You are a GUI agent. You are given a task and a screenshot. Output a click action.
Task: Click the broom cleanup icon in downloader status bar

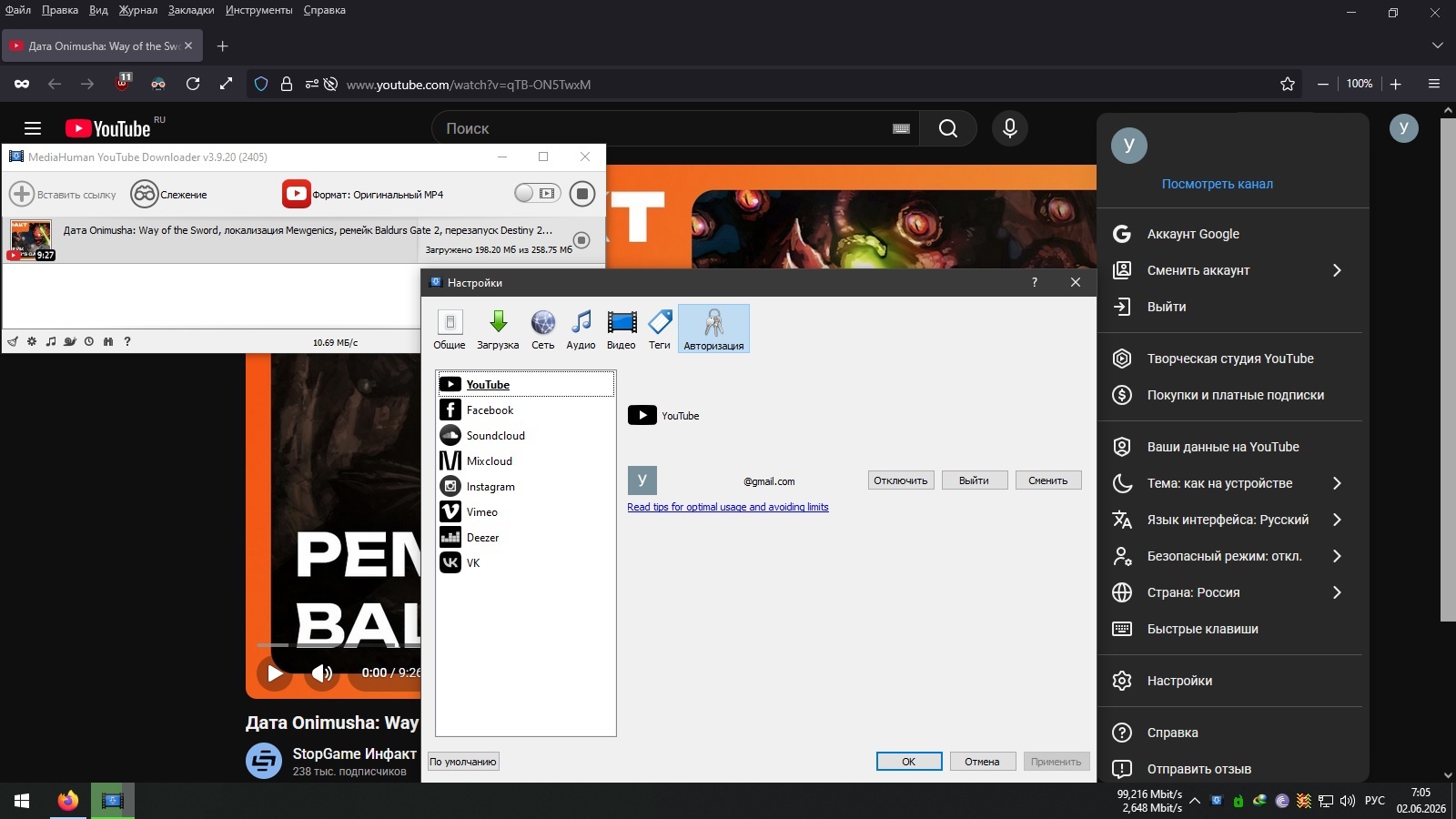click(x=13, y=342)
